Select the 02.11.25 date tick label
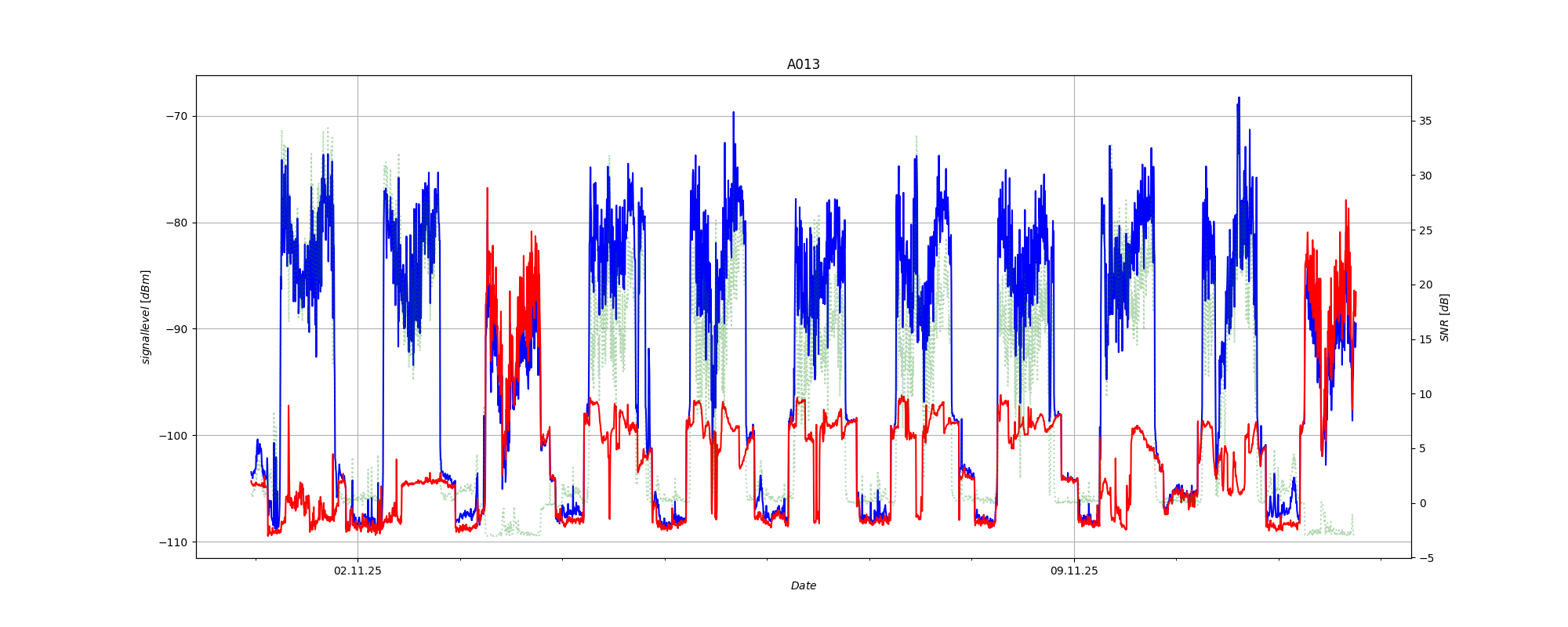1568x627 pixels. [358, 571]
